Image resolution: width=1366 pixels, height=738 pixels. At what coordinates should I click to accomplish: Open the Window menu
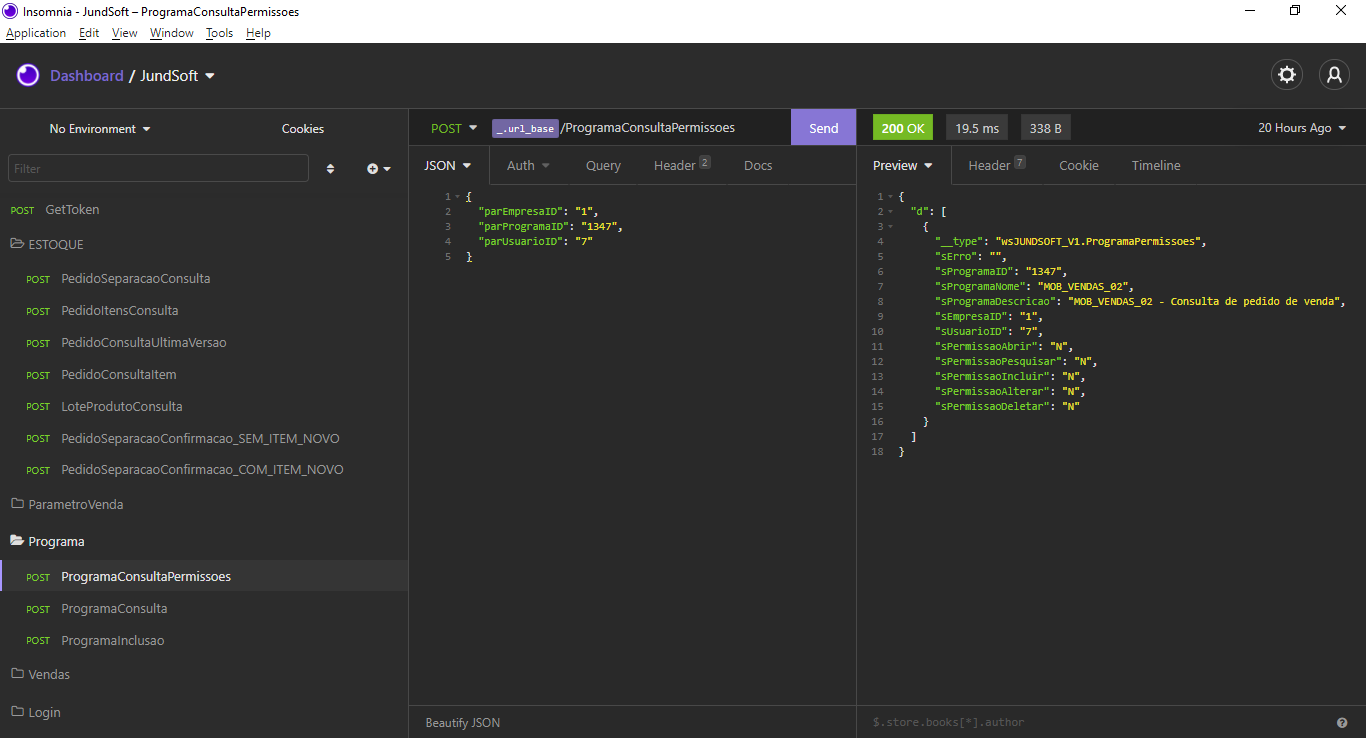pyautogui.click(x=172, y=33)
